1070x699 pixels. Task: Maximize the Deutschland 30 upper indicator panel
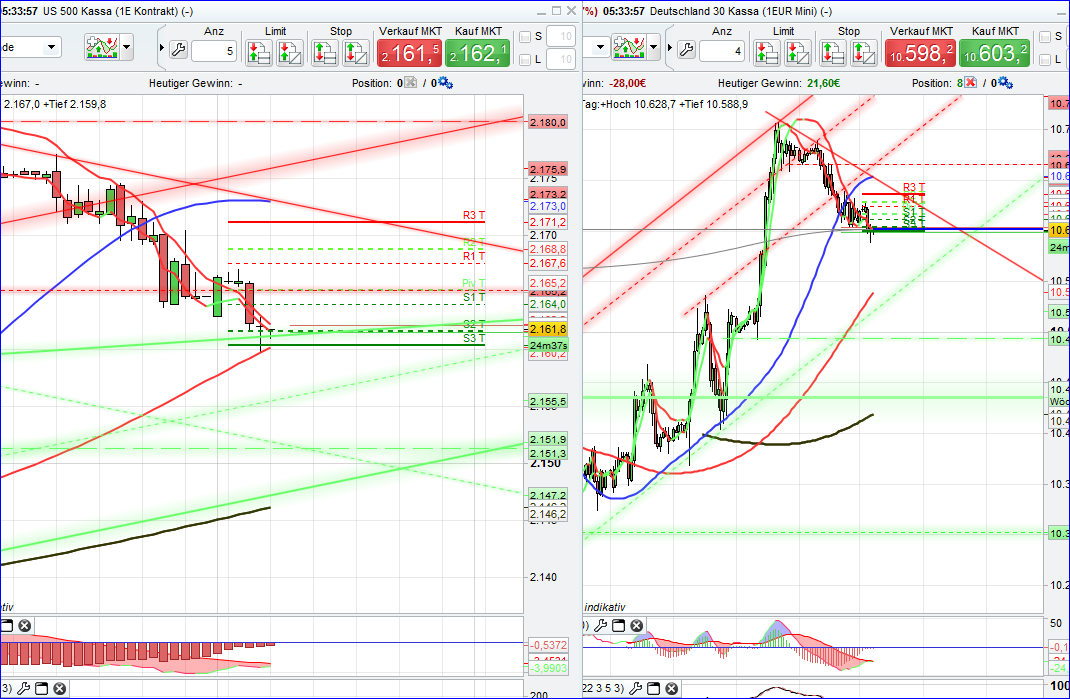pos(618,625)
